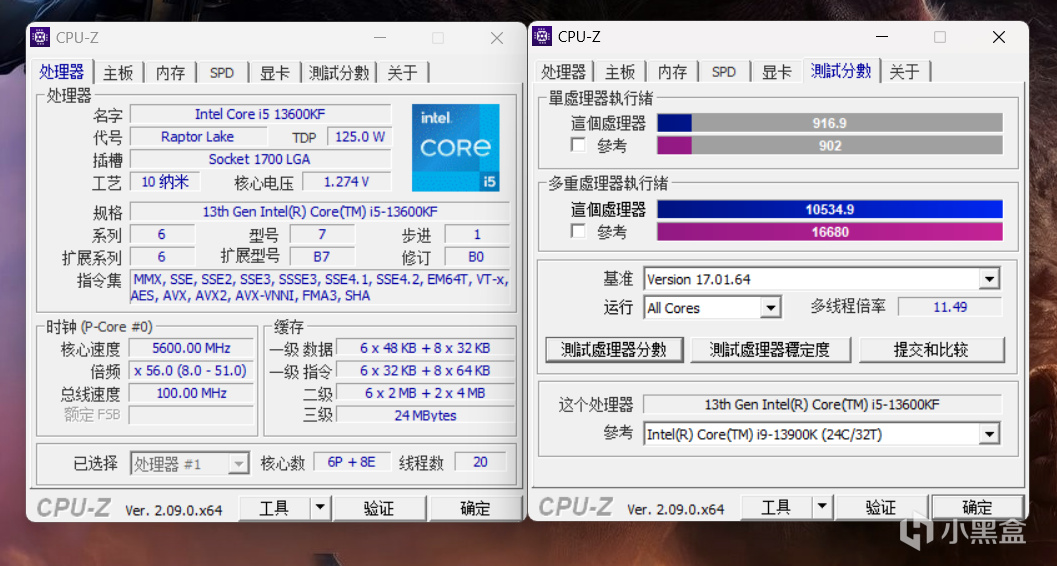Click 多线程倍率 value 11.49
The height and width of the screenshot is (566, 1057).
pyautogui.click(x=950, y=307)
